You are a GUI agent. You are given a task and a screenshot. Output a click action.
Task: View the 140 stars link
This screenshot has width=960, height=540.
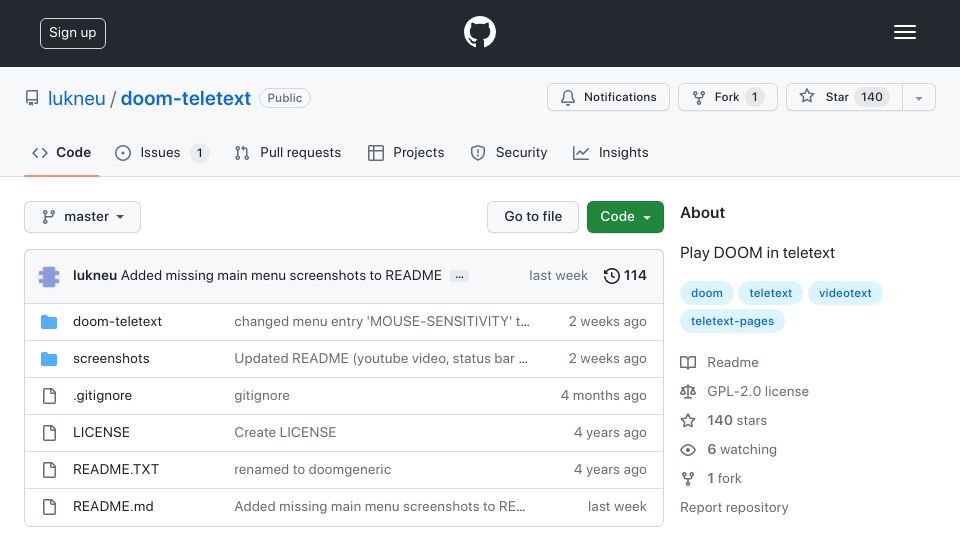click(x=737, y=420)
